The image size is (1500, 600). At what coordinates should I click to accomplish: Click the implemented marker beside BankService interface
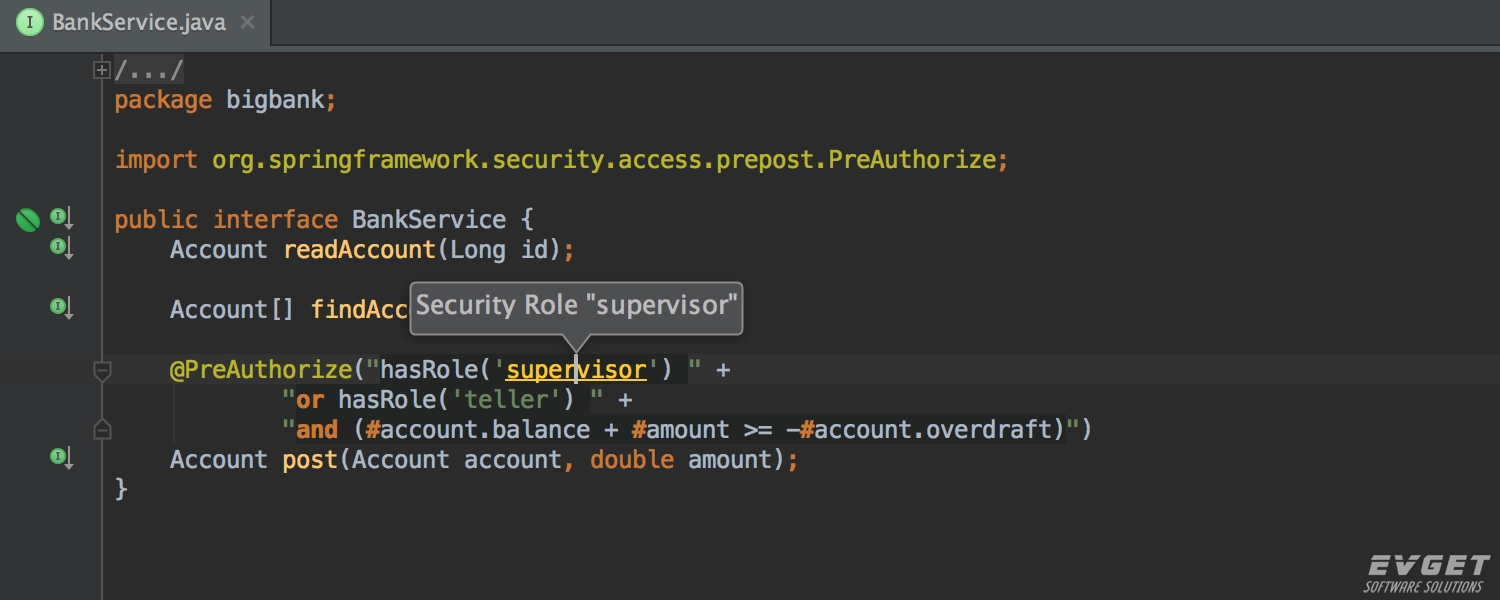(62, 219)
